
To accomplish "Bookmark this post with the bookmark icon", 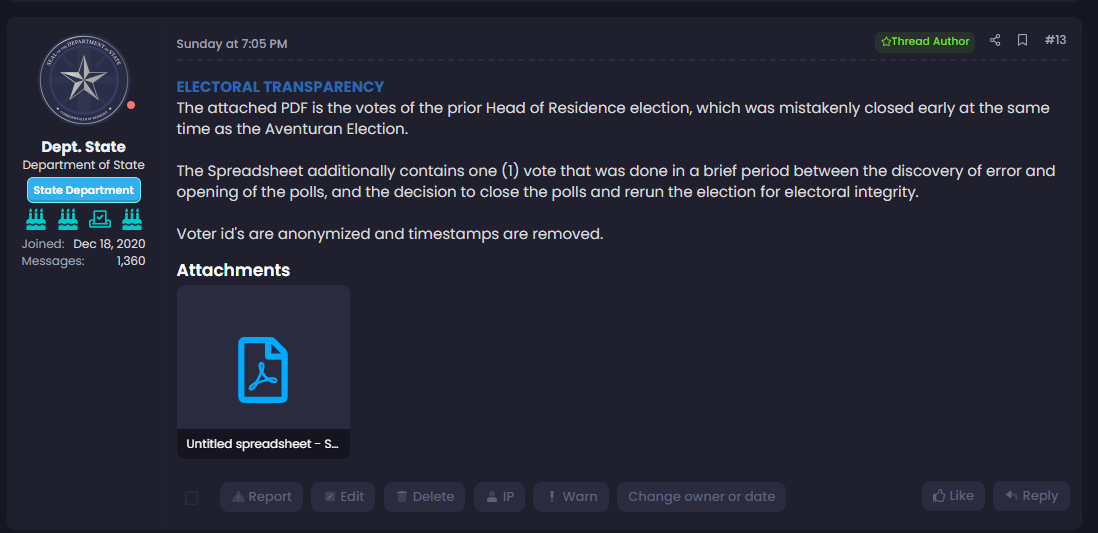I will click(1022, 41).
